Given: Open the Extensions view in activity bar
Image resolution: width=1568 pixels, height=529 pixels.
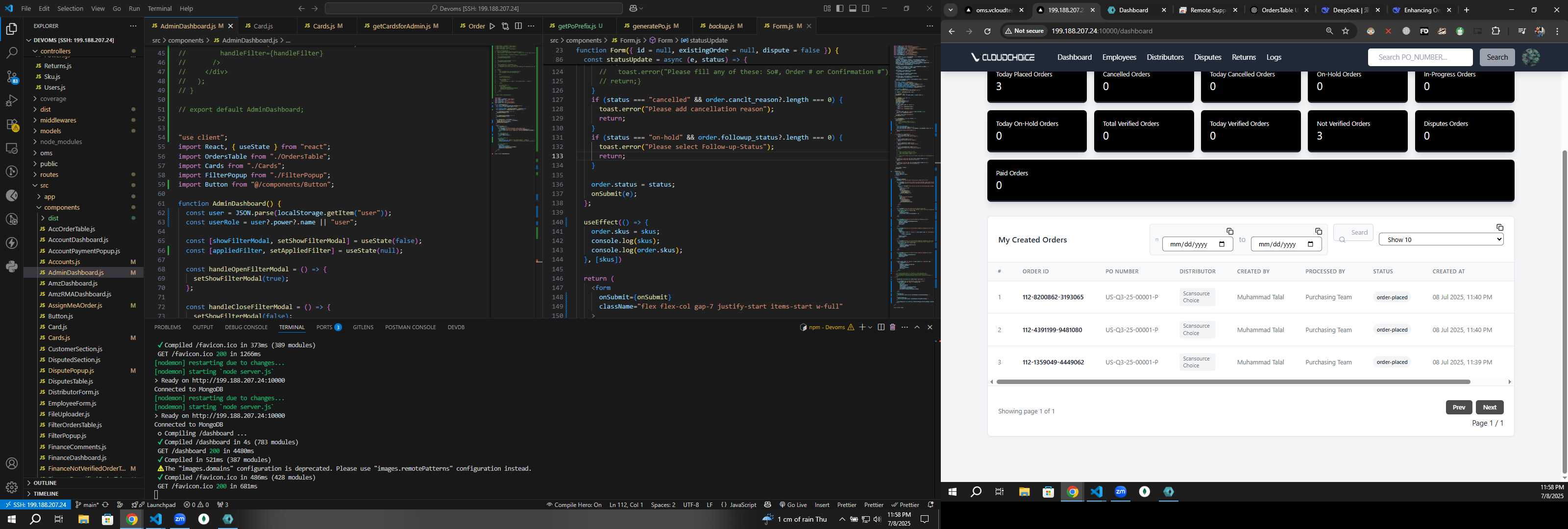Looking at the screenshot, I should (12, 124).
